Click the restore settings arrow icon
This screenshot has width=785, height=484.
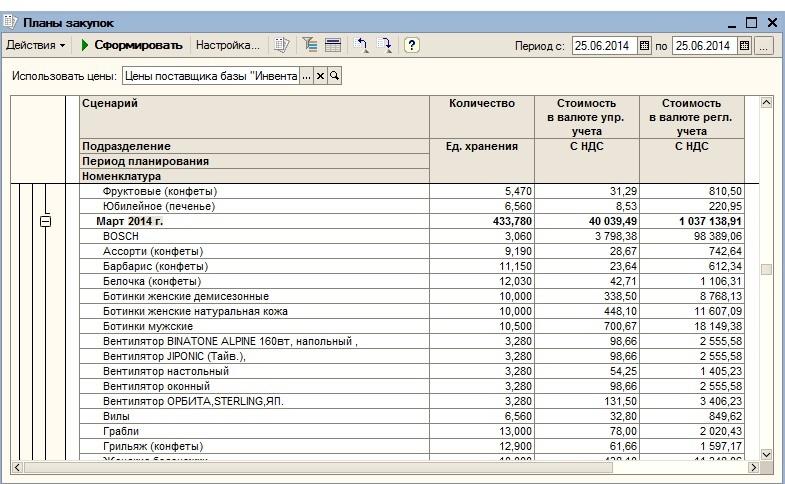(x=361, y=45)
